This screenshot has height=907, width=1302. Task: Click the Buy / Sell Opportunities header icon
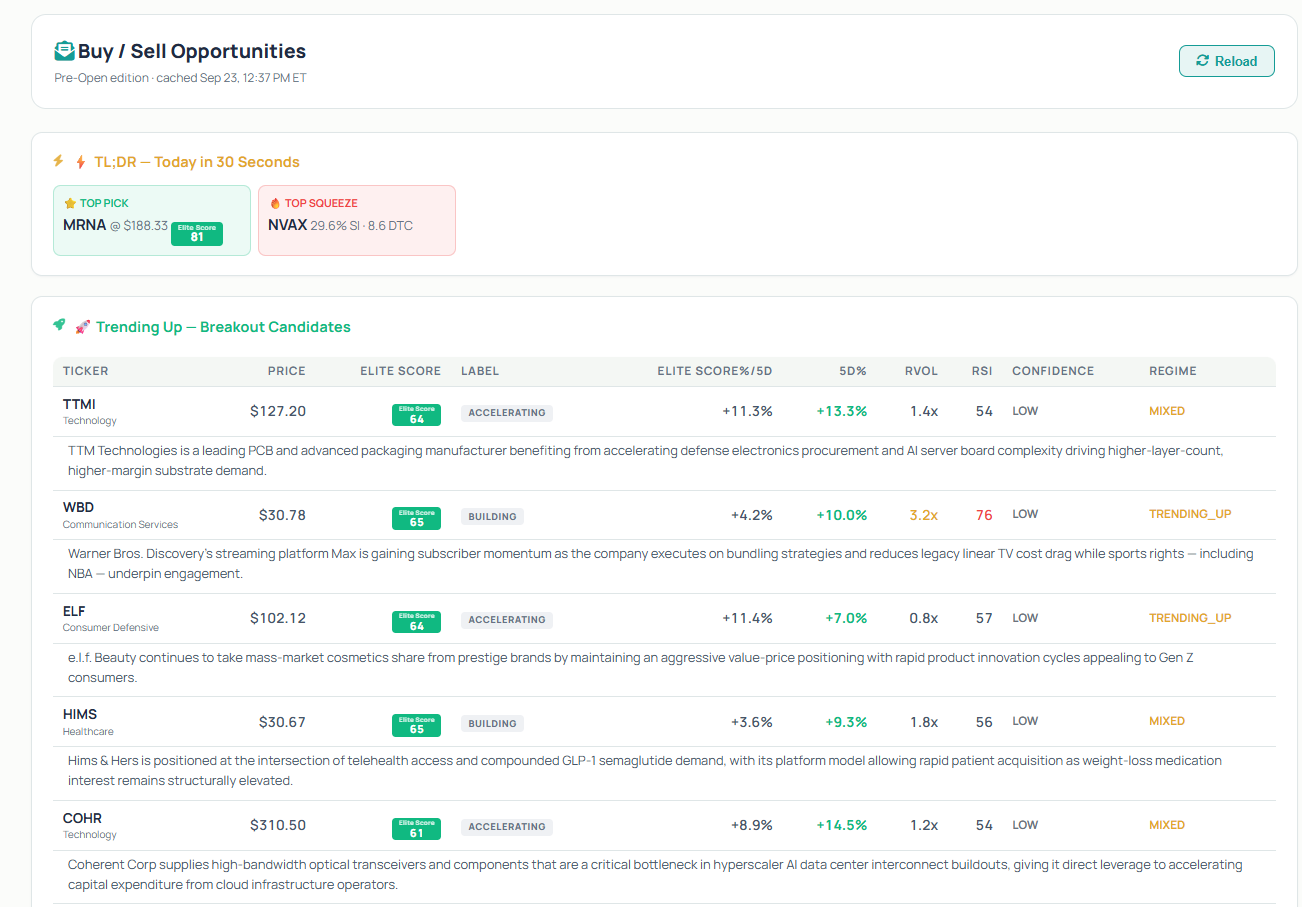pyautogui.click(x=64, y=51)
